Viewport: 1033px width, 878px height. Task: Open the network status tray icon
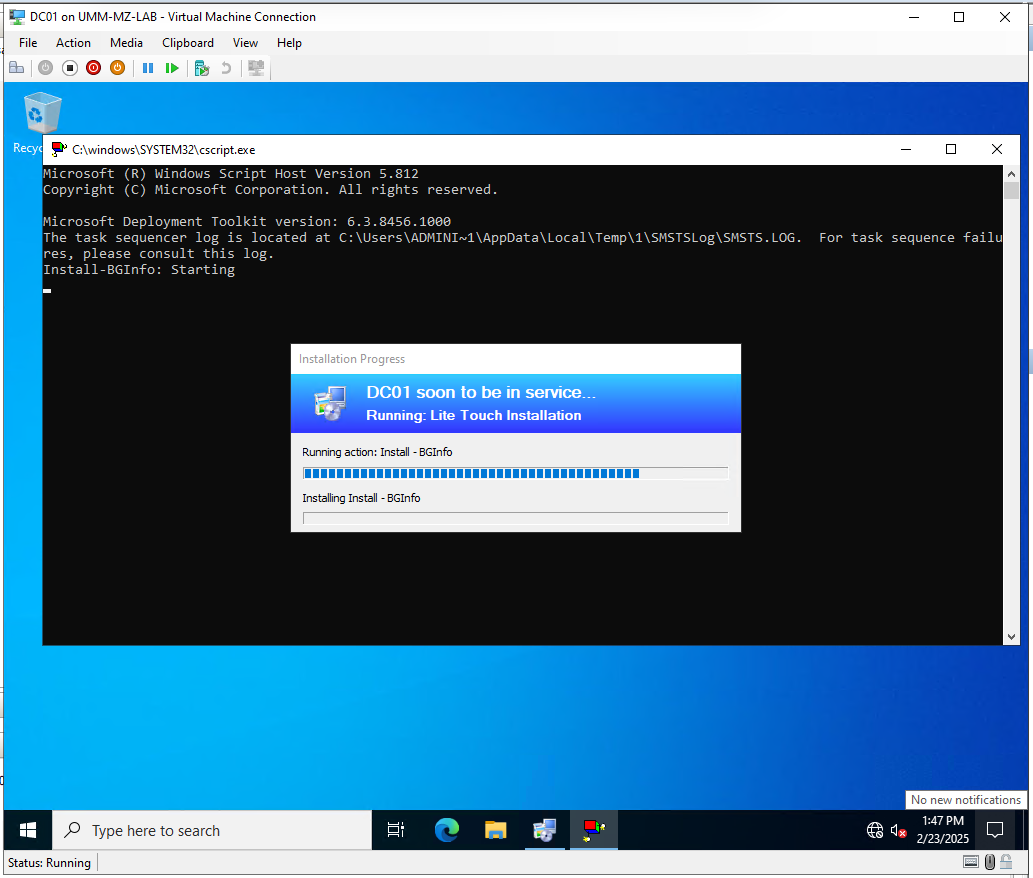(x=874, y=830)
